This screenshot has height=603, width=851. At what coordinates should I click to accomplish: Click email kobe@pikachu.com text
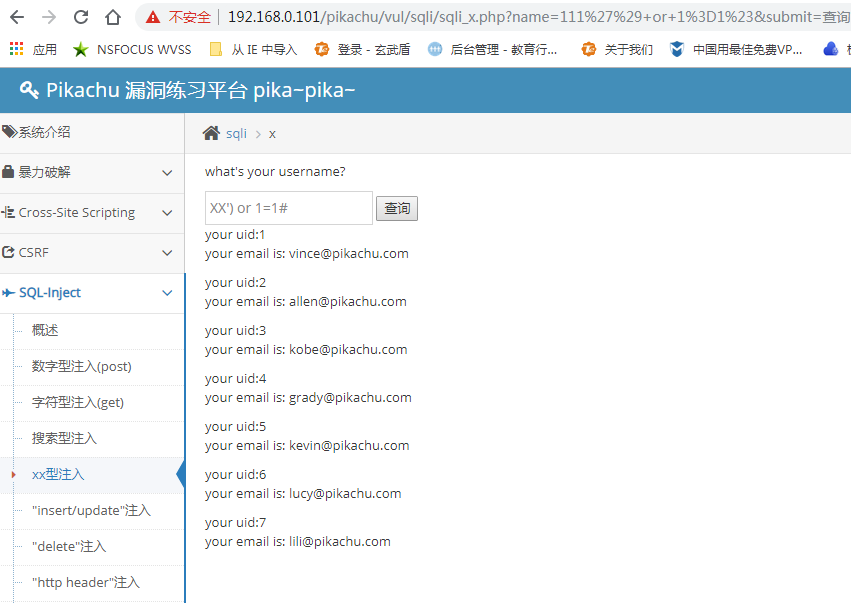coord(348,350)
